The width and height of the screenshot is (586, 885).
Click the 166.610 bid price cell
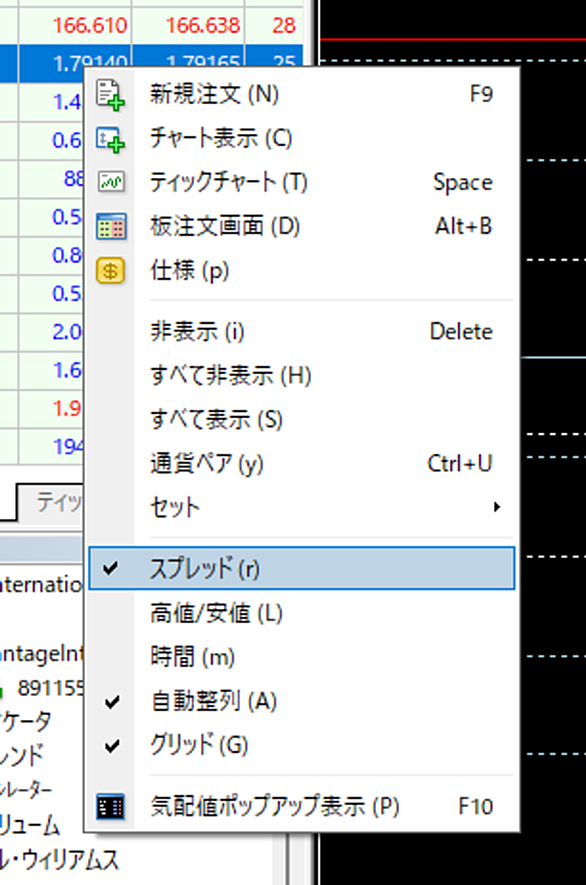pos(75,25)
